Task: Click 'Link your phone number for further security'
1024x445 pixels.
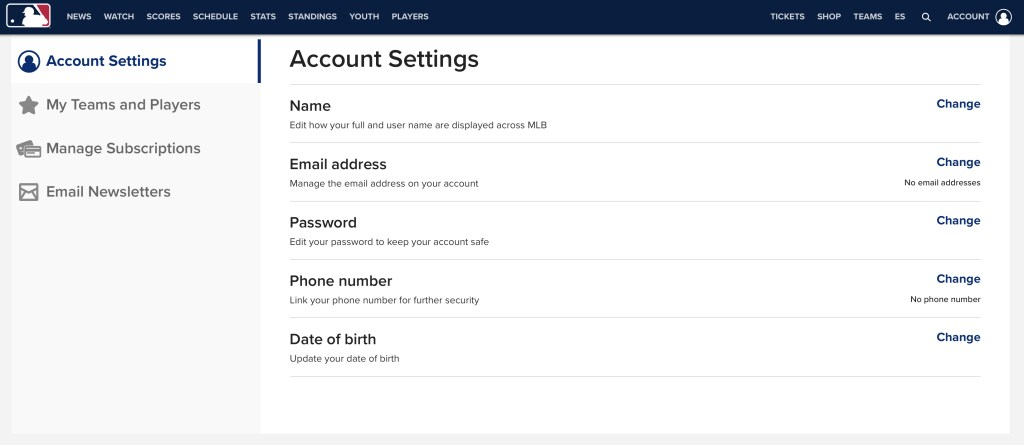Action: click(385, 301)
